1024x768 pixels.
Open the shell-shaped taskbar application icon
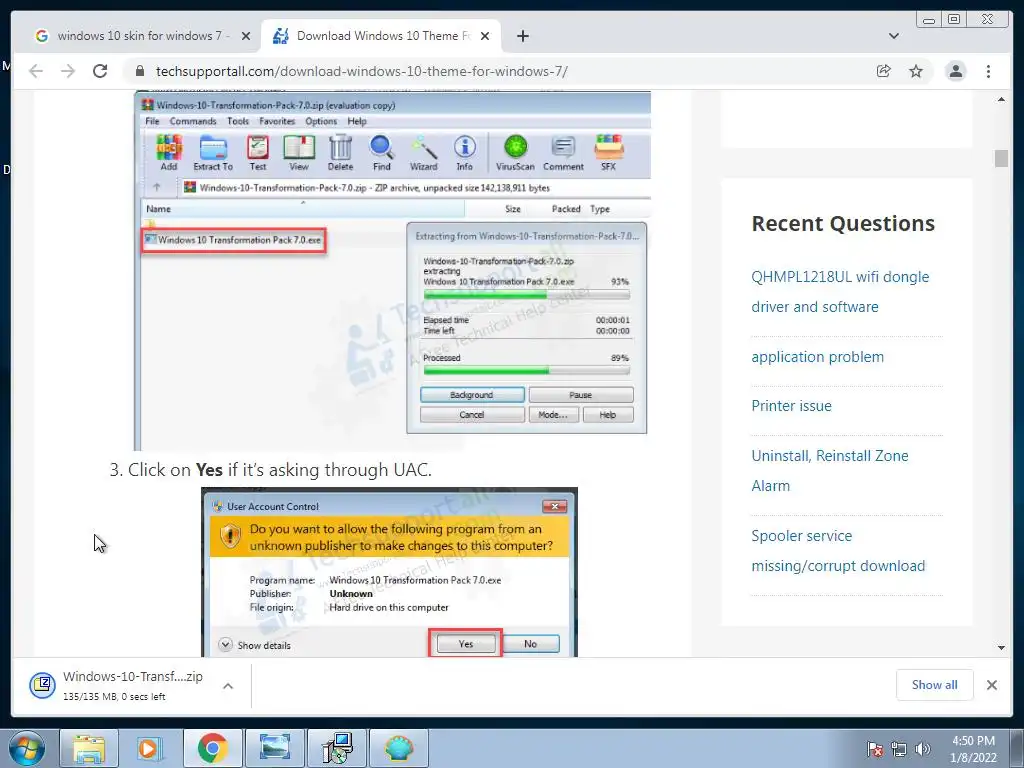tap(399, 748)
